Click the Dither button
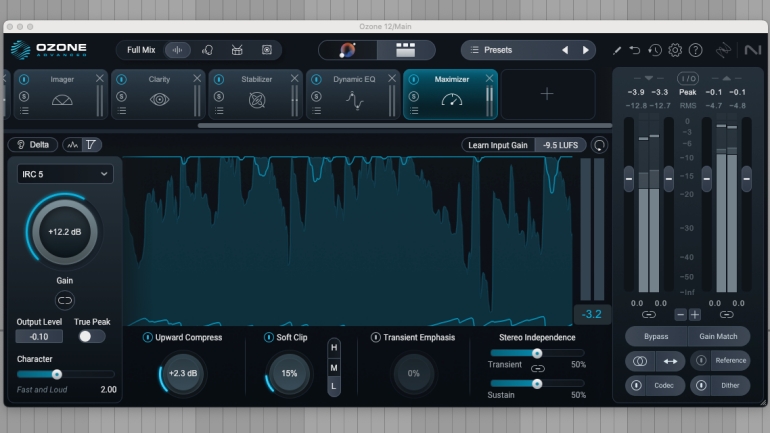 point(720,385)
